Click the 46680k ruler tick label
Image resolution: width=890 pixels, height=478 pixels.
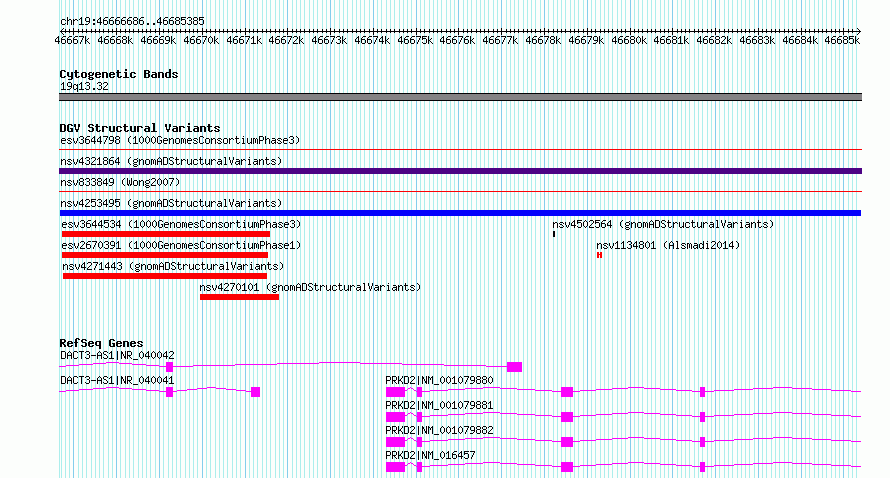pyautogui.click(x=628, y=41)
